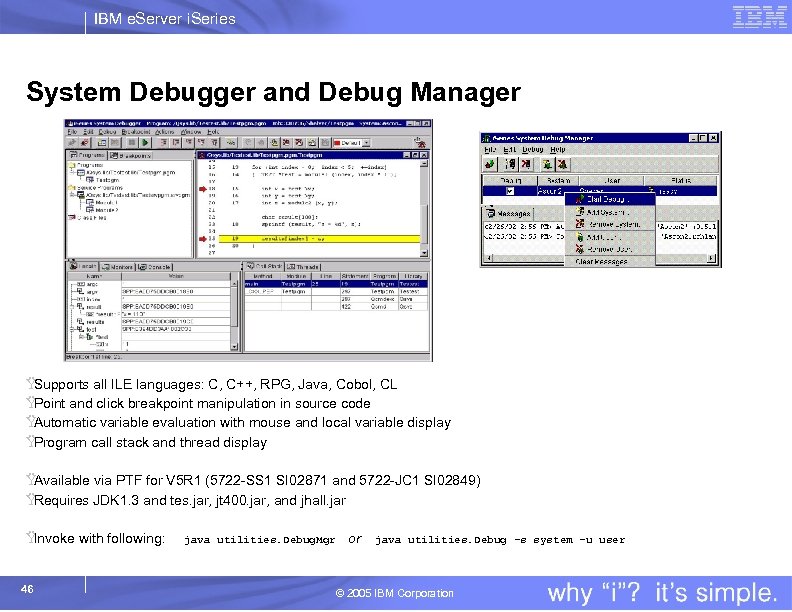Click the breakpoint arrow on highlighted line 25

(x=203, y=239)
